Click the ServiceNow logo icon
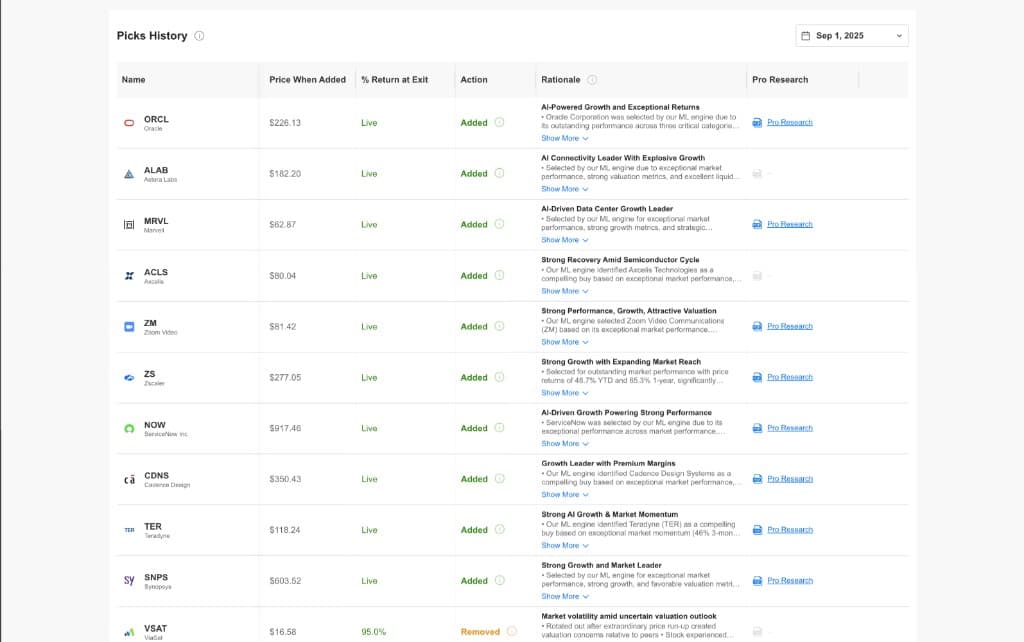This screenshot has width=1024, height=642. [129, 428]
